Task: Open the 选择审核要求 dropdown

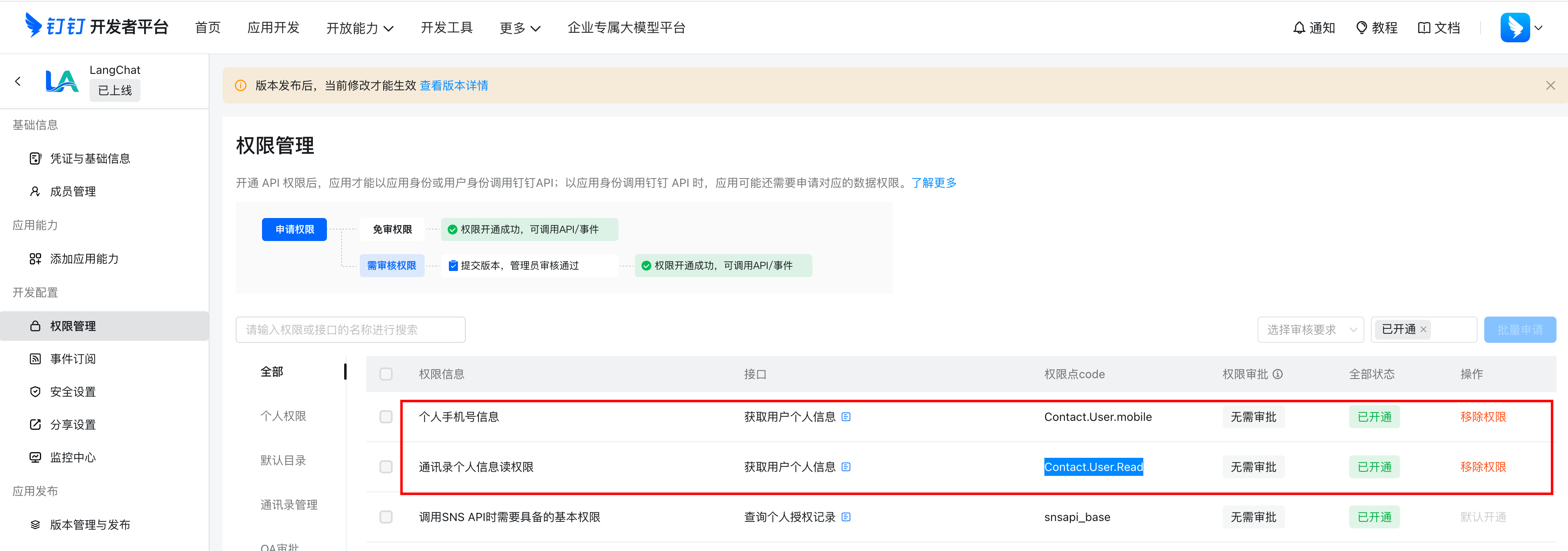Action: pyautogui.click(x=1310, y=329)
